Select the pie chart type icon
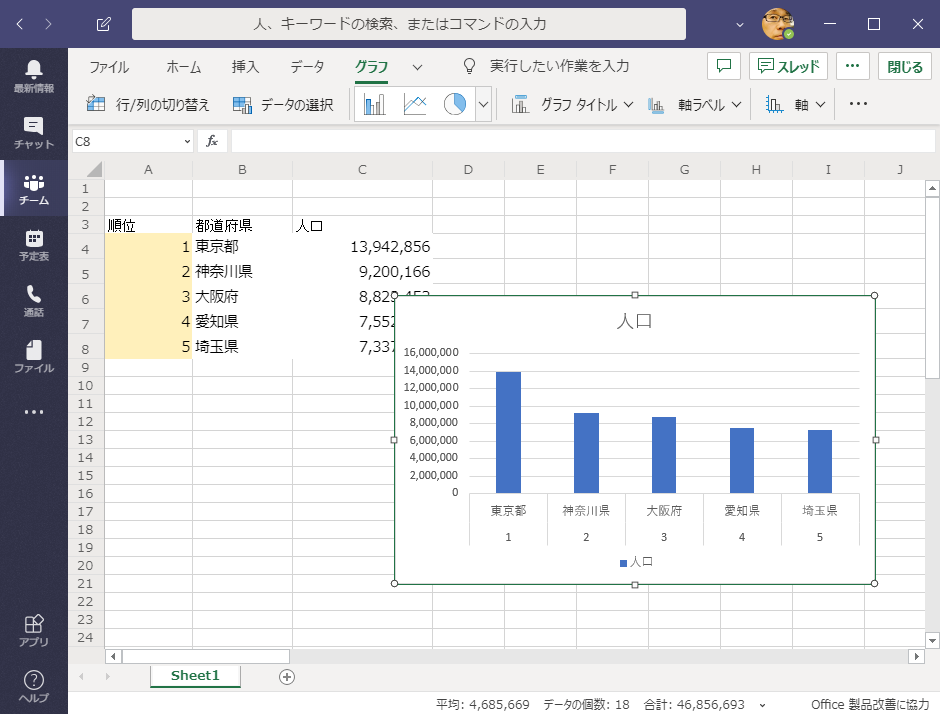Viewport: 941px width, 719px height. (455, 104)
